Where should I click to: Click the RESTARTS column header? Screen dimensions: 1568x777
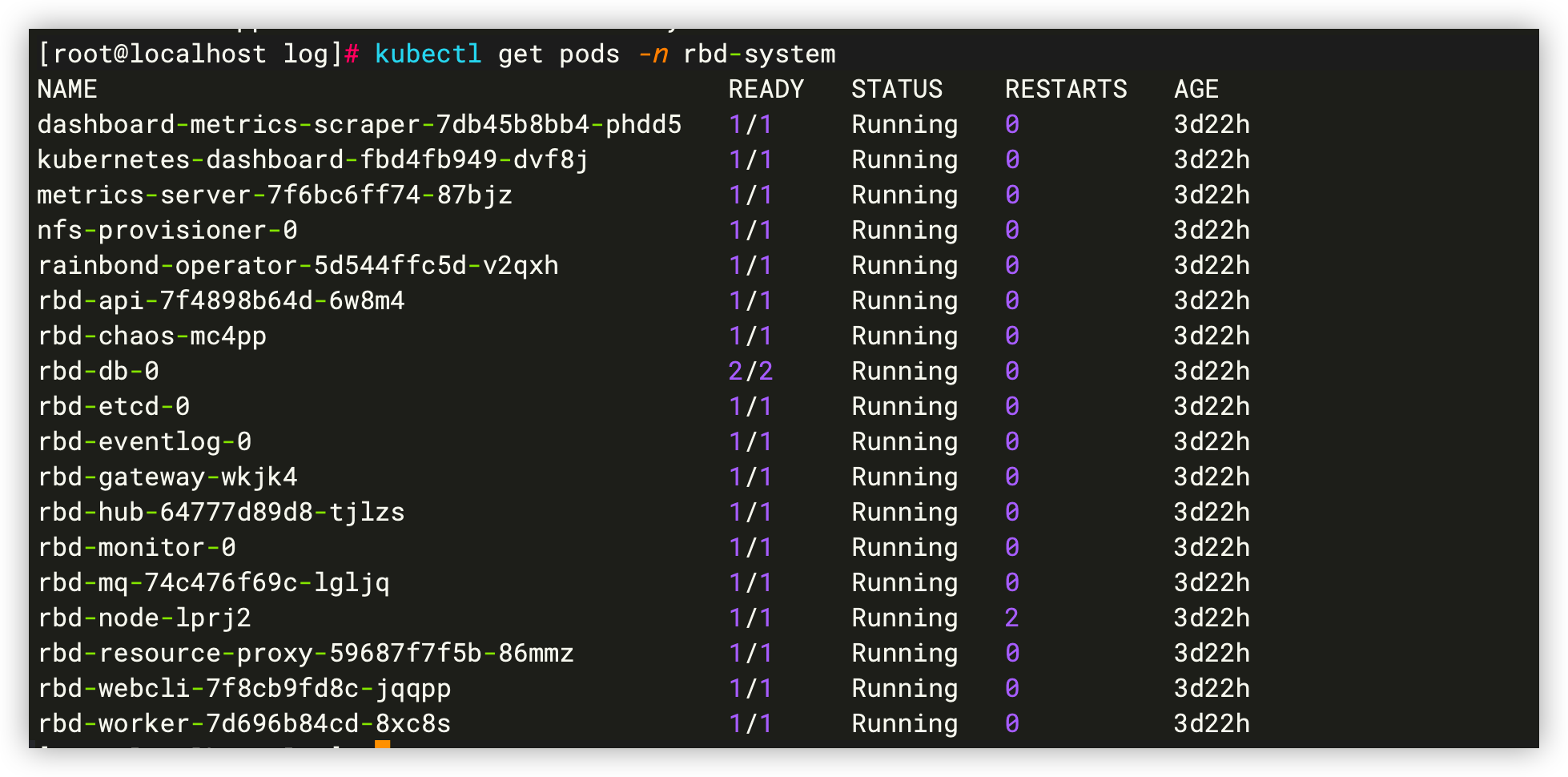[x=1066, y=89]
